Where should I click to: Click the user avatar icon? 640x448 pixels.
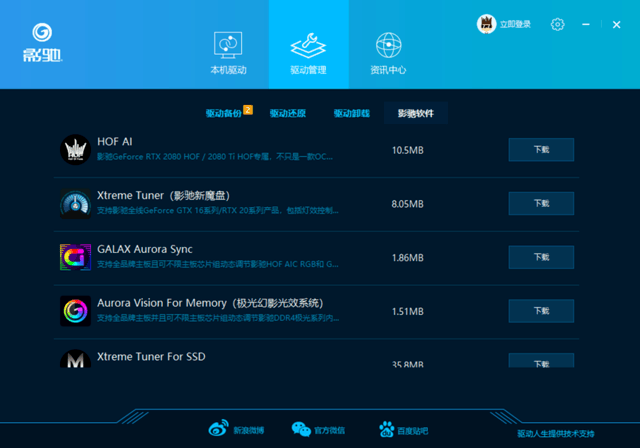click(x=487, y=24)
